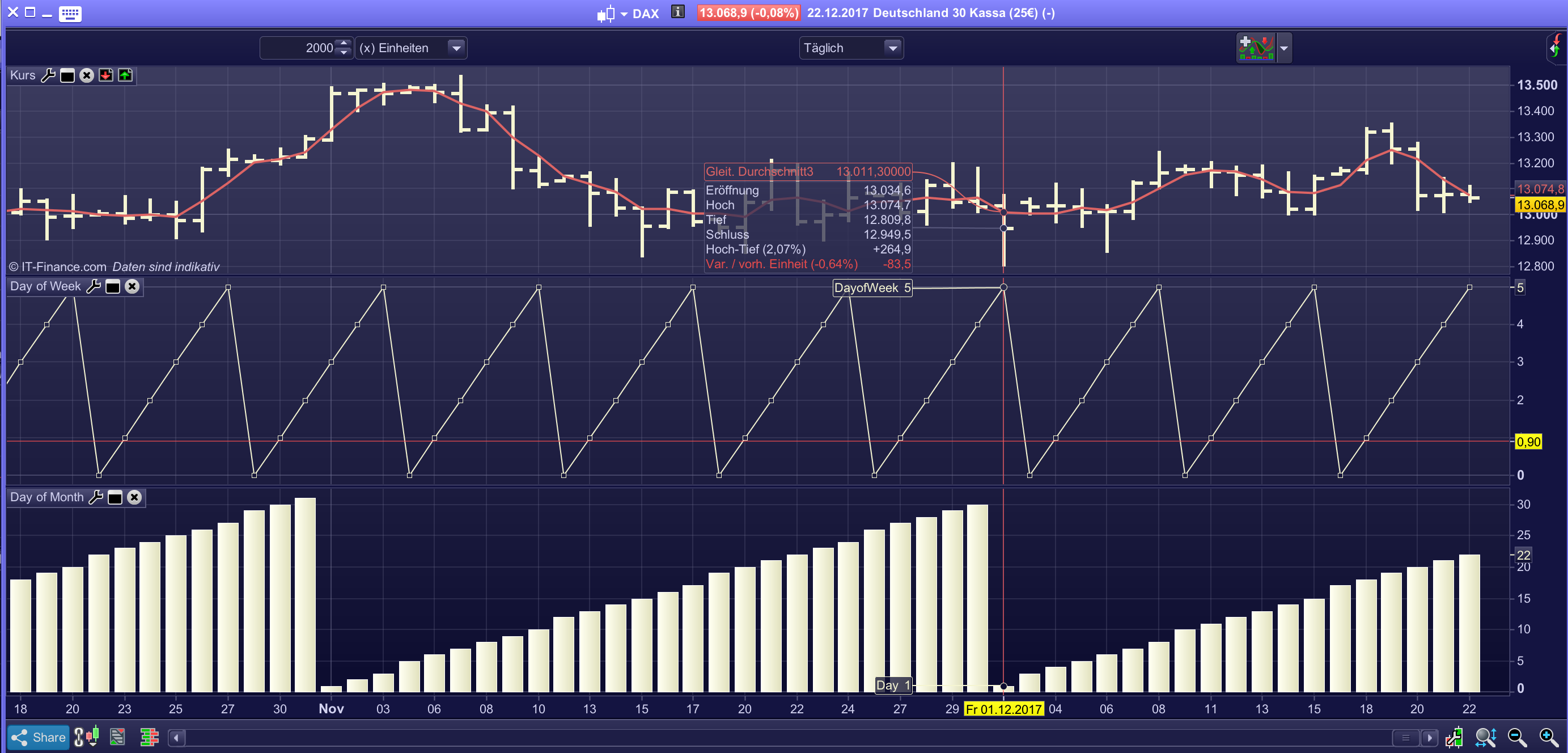
Task: Toggle the Day of Week black panel square
Action: 113,287
